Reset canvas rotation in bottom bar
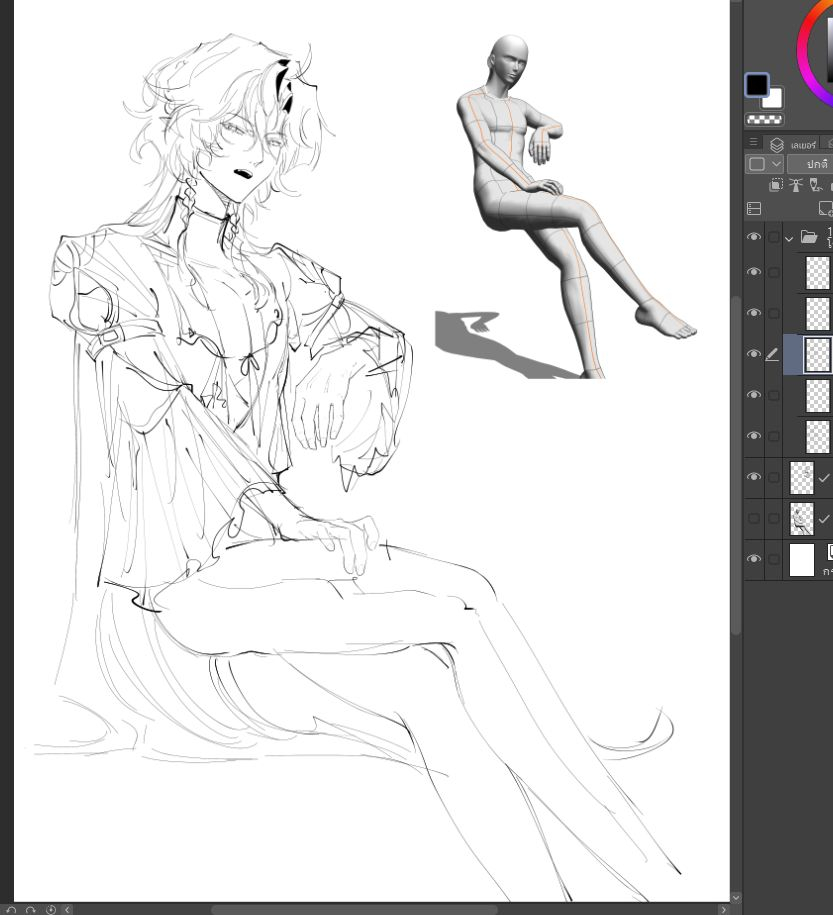The width and height of the screenshot is (833, 915). point(50,909)
